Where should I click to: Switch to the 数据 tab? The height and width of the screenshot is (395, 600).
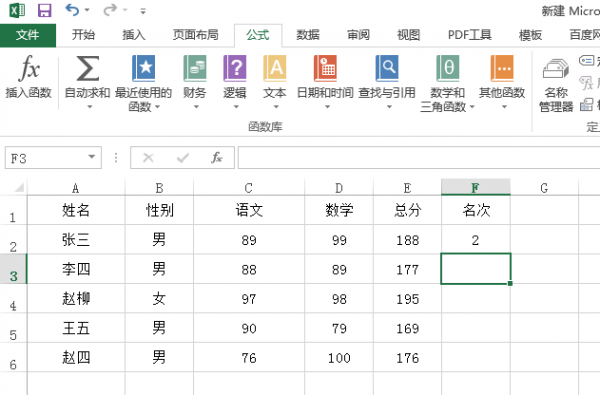308,35
